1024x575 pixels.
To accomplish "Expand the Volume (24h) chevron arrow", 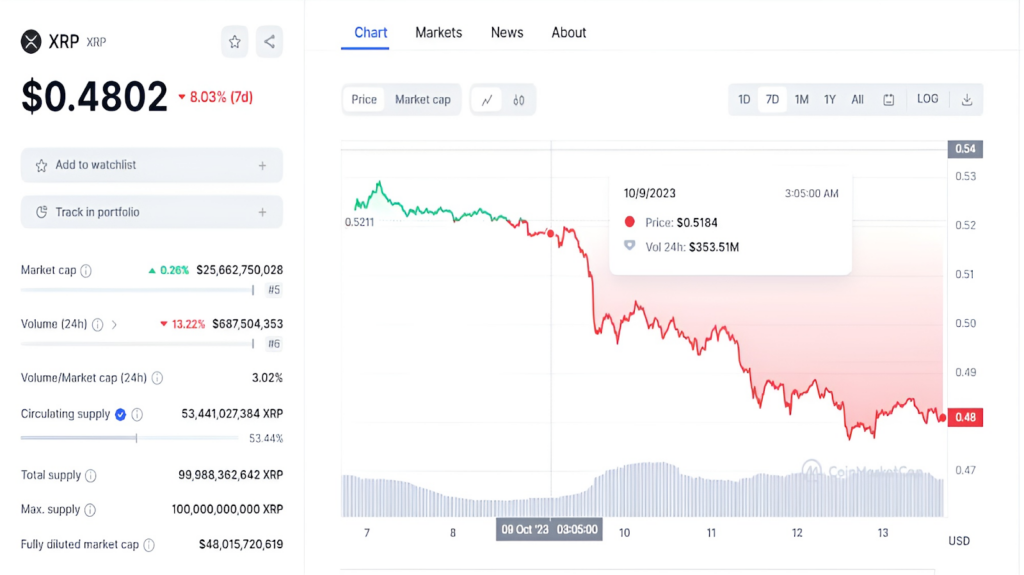I will [x=114, y=325].
